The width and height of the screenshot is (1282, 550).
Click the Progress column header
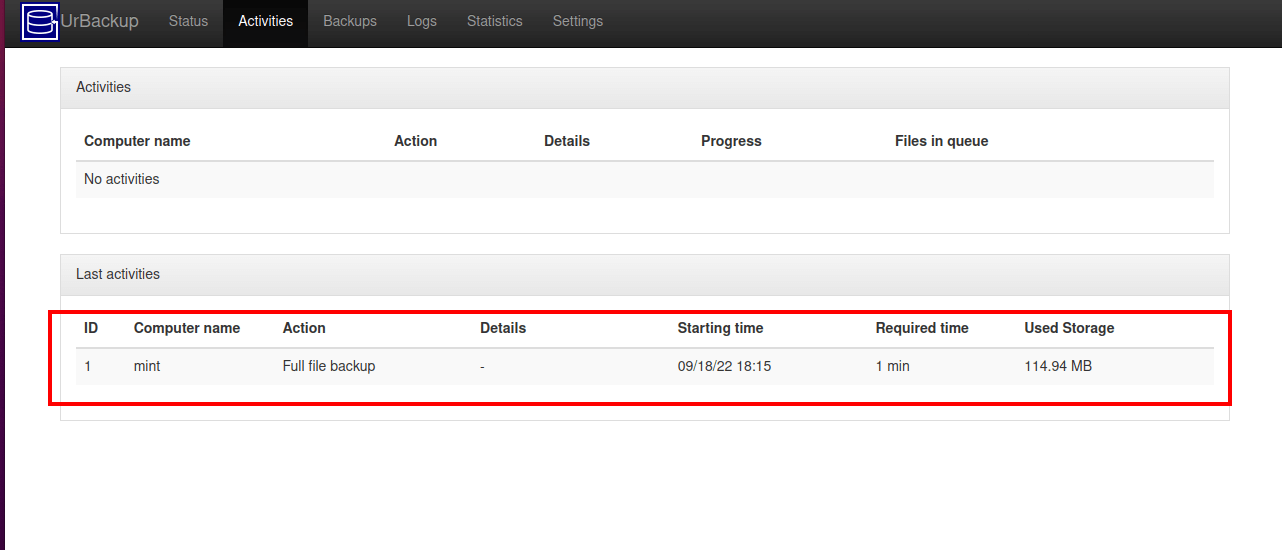(731, 141)
